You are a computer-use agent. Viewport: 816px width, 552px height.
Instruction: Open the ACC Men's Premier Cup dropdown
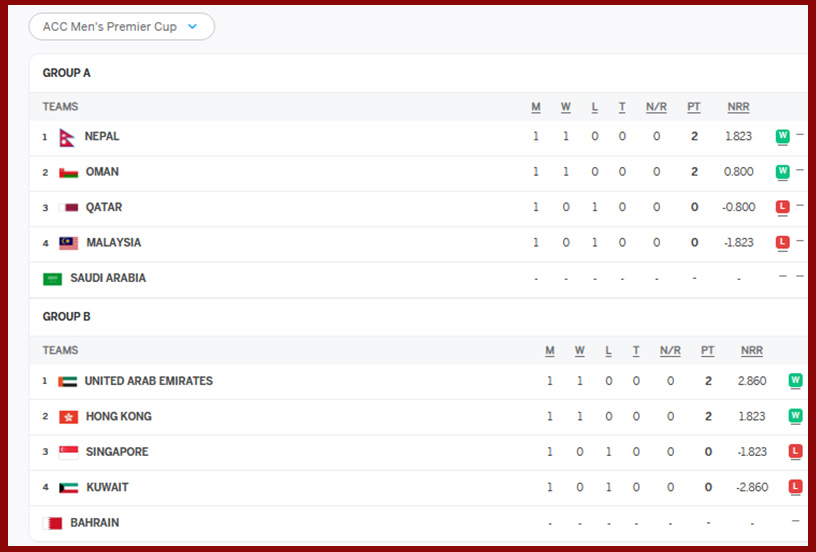[121, 27]
